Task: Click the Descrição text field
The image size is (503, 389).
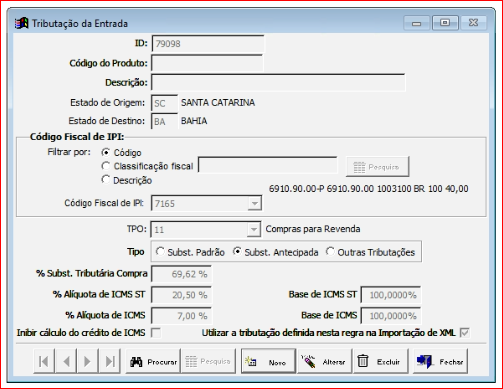Action: pyautogui.click(x=278, y=83)
